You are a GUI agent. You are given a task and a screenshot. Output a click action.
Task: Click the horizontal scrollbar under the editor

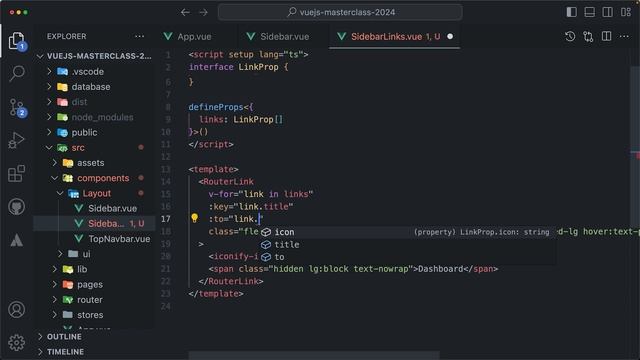coord(314,355)
